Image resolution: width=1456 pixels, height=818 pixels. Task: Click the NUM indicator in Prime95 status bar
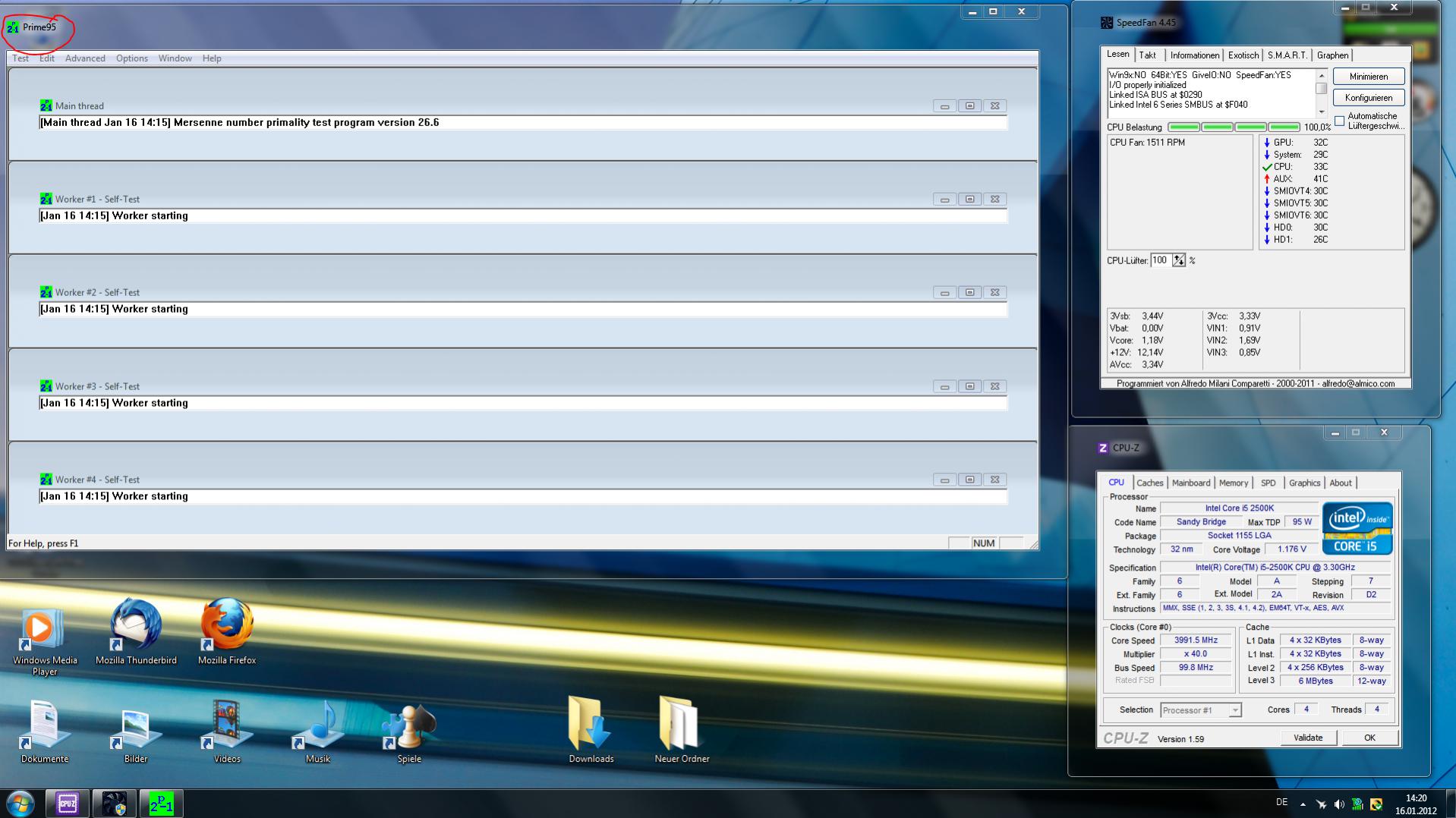[984, 543]
